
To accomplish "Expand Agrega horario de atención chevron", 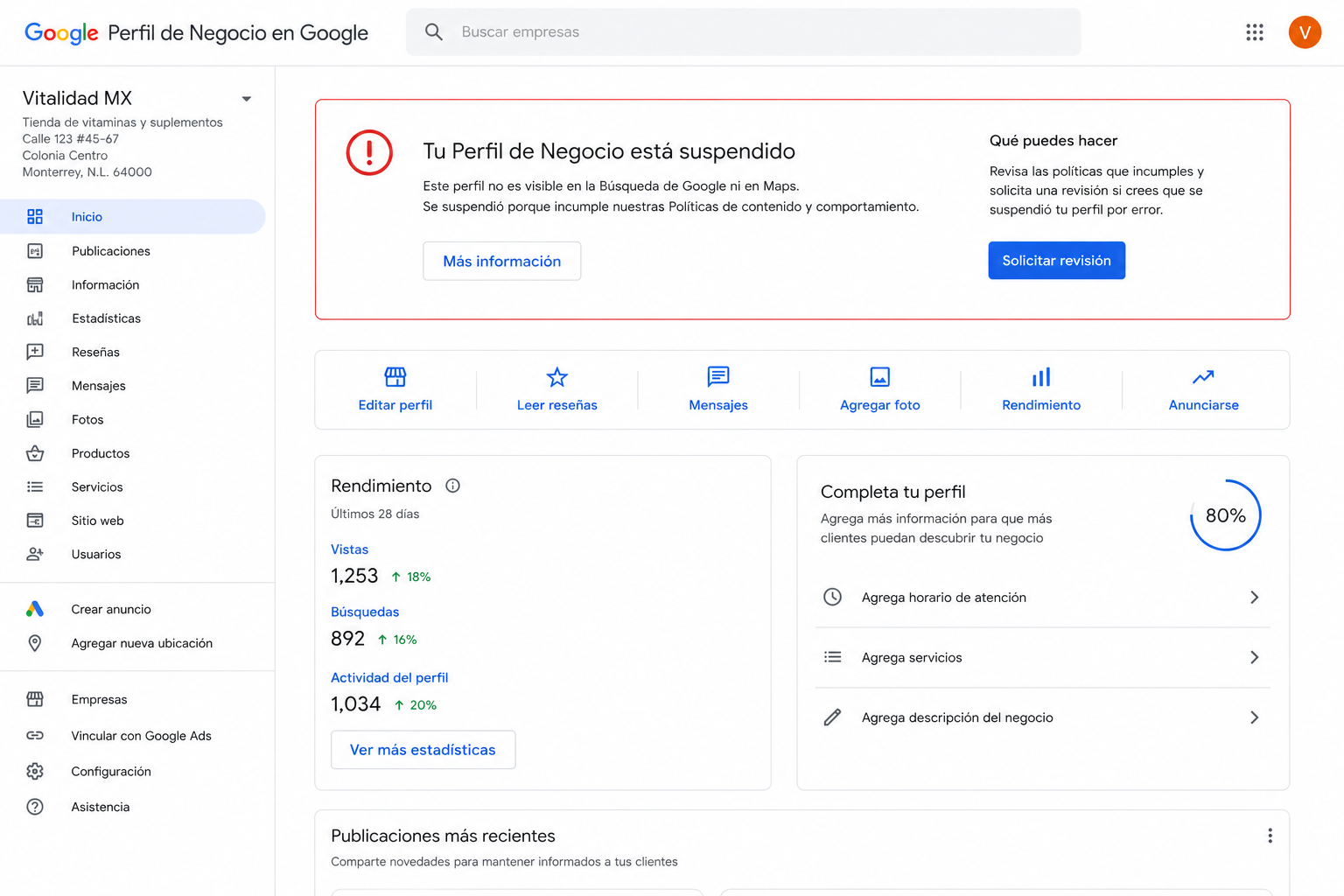I will [x=1254, y=598].
